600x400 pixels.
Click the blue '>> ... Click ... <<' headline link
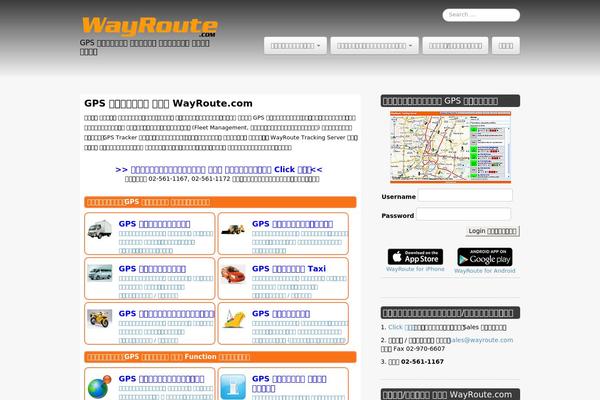pyautogui.click(x=219, y=169)
